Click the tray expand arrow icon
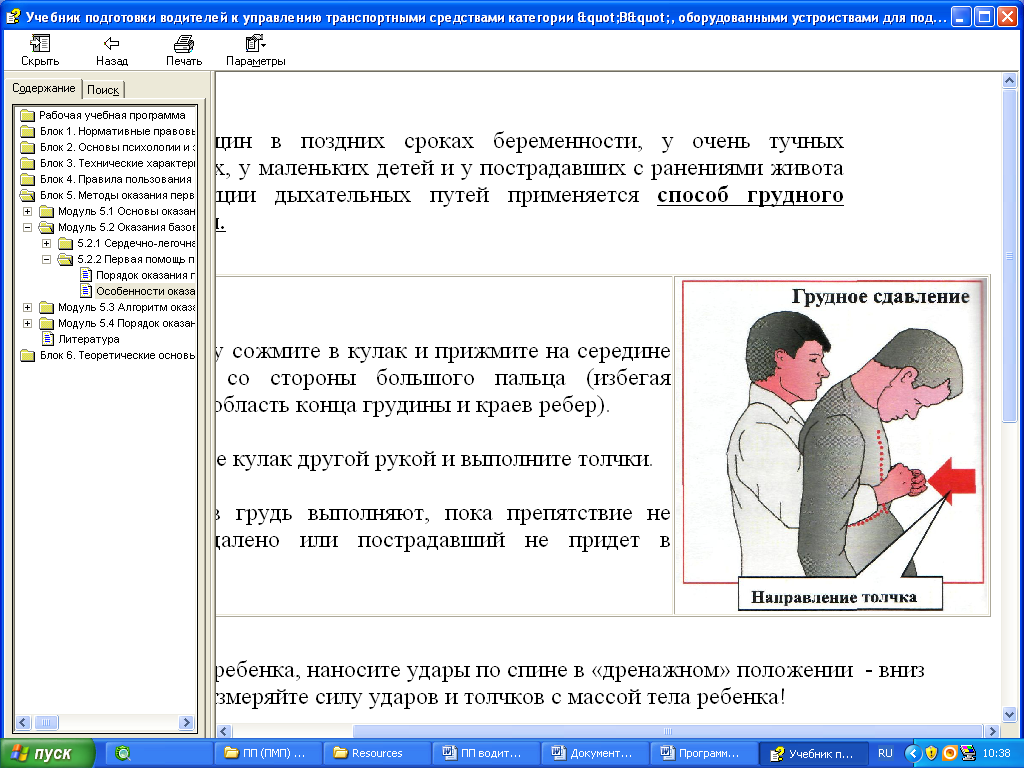This screenshot has height=768, width=1024. tap(912, 754)
